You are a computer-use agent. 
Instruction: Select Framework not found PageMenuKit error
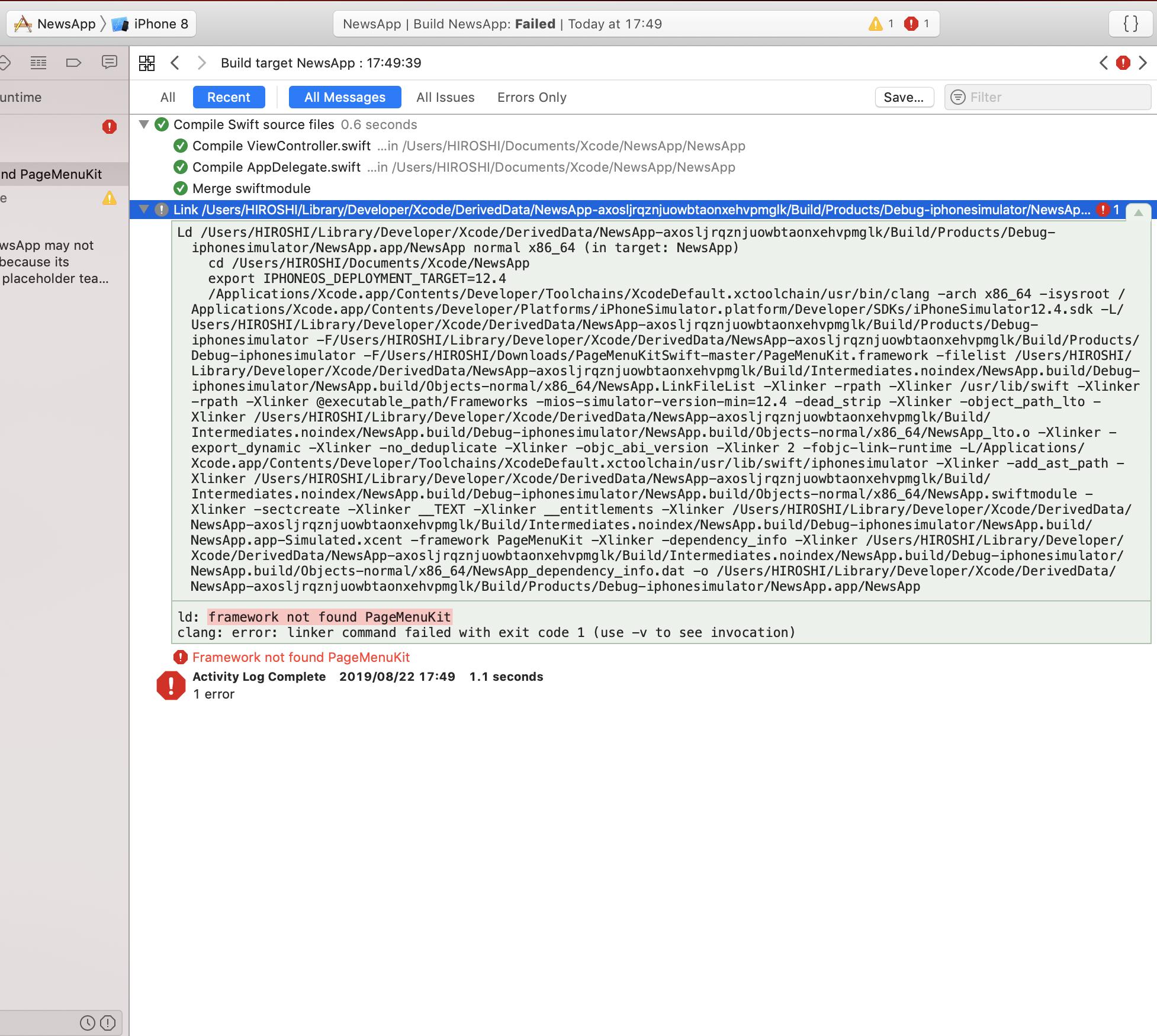coord(301,657)
